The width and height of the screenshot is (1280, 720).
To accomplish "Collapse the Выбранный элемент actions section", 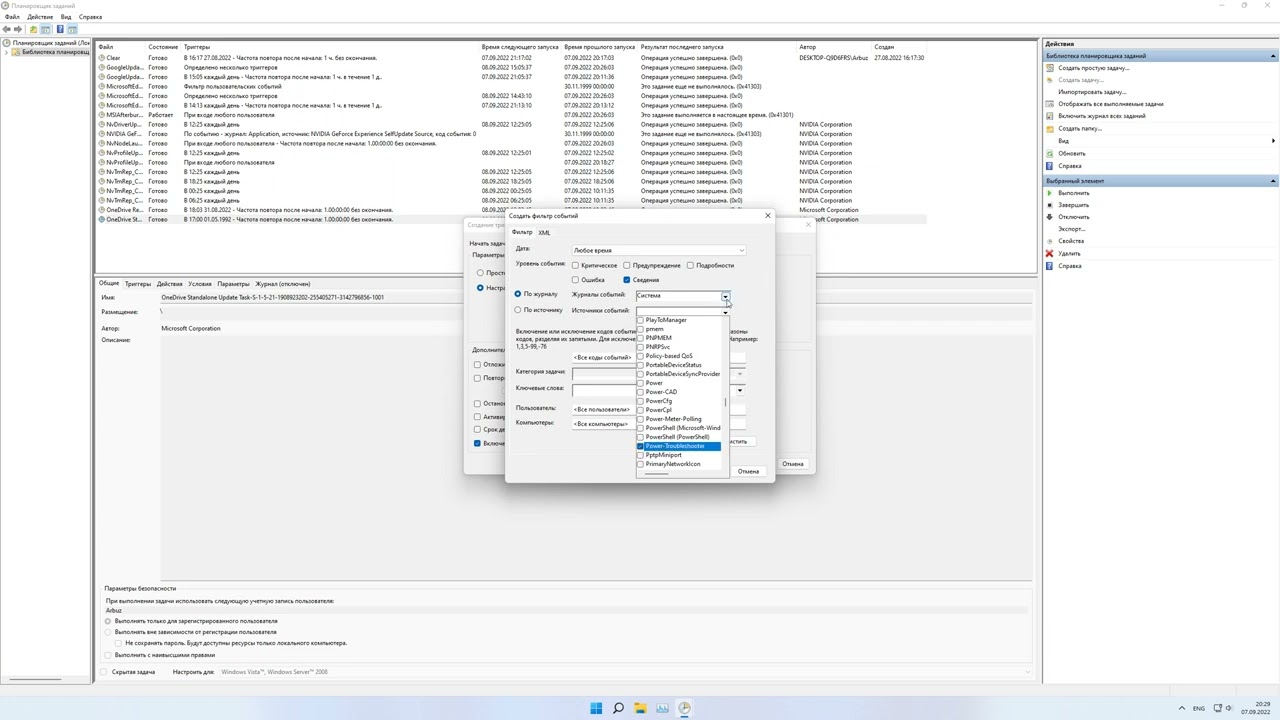I will (1273, 181).
